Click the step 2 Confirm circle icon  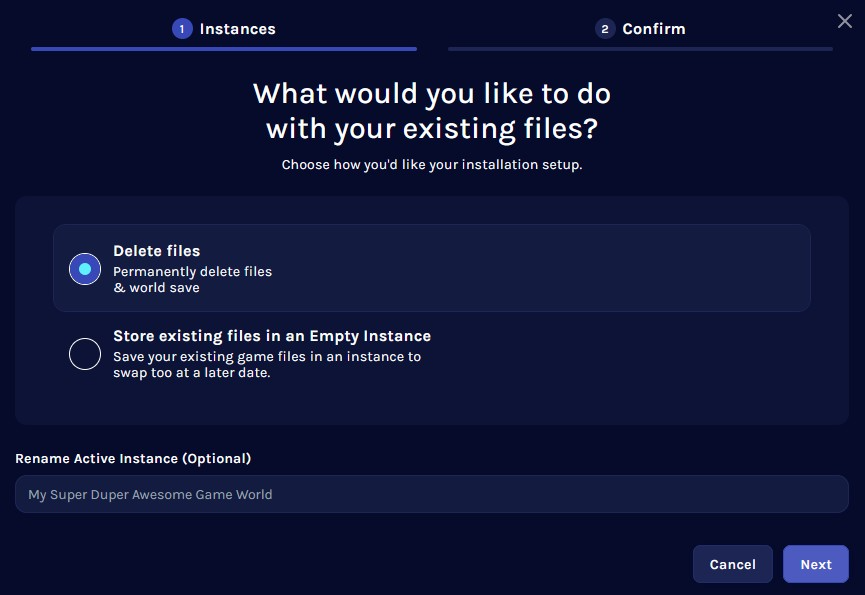[605, 29]
